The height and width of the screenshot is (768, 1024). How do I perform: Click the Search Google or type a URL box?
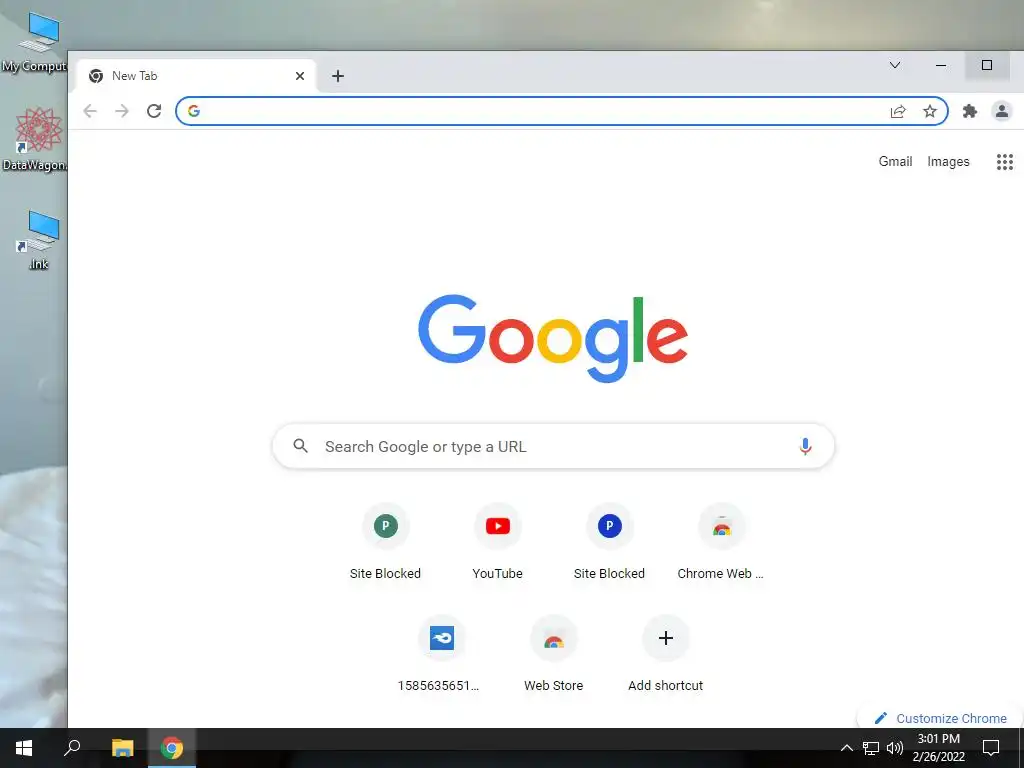[553, 447]
